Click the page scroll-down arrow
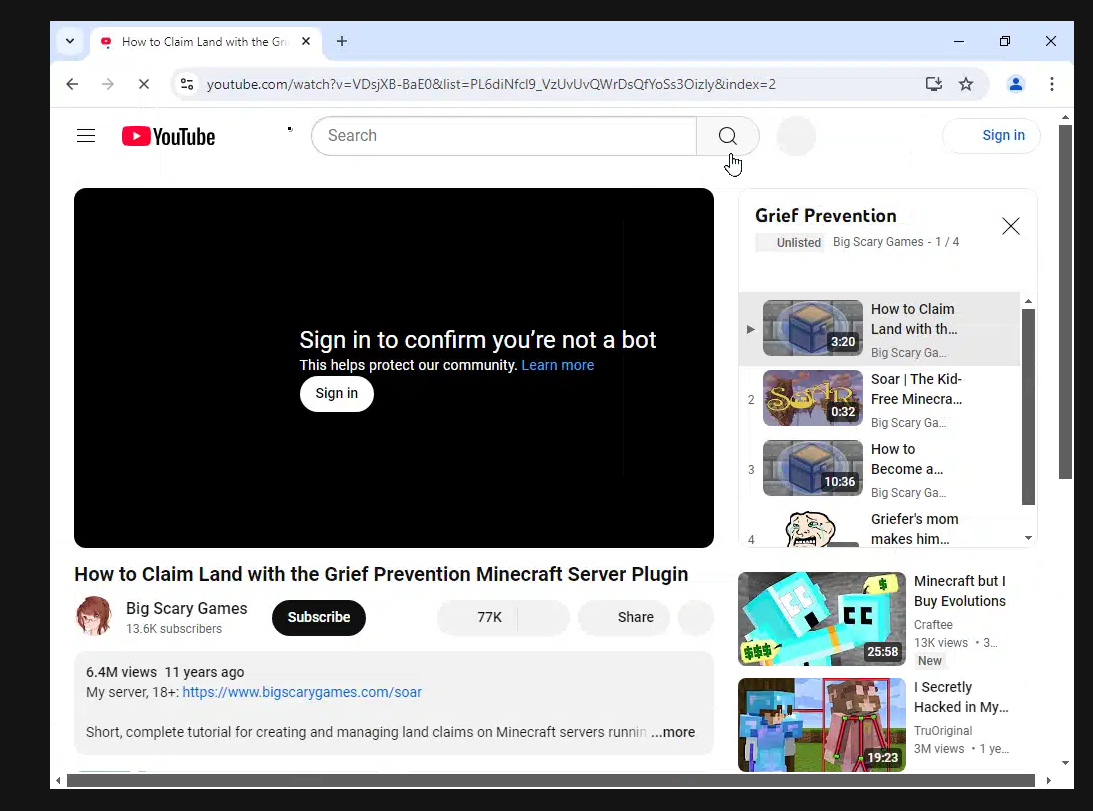The height and width of the screenshot is (811, 1093). (x=1065, y=763)
